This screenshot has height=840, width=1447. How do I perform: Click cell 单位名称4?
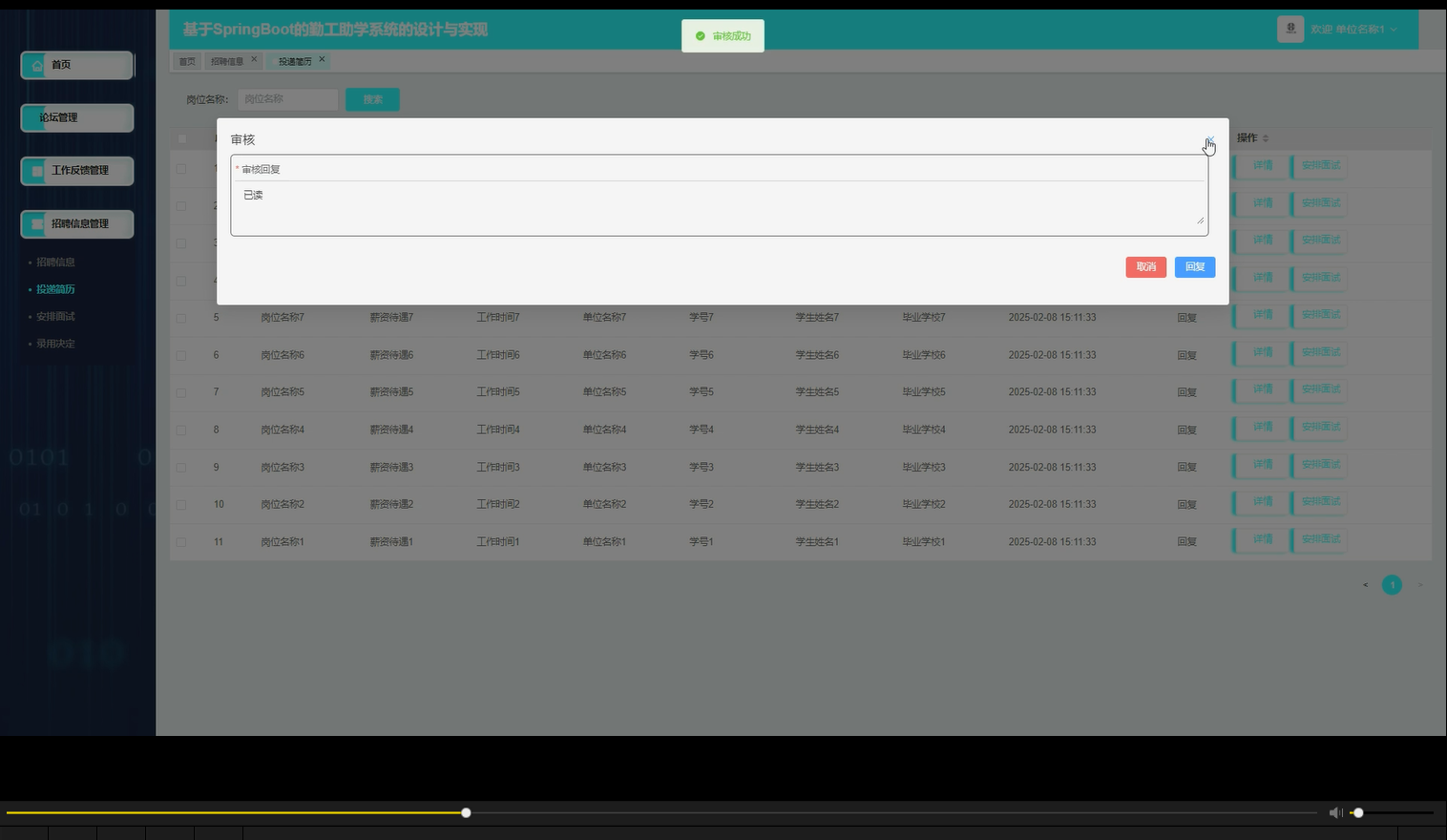tap(604, 430)
